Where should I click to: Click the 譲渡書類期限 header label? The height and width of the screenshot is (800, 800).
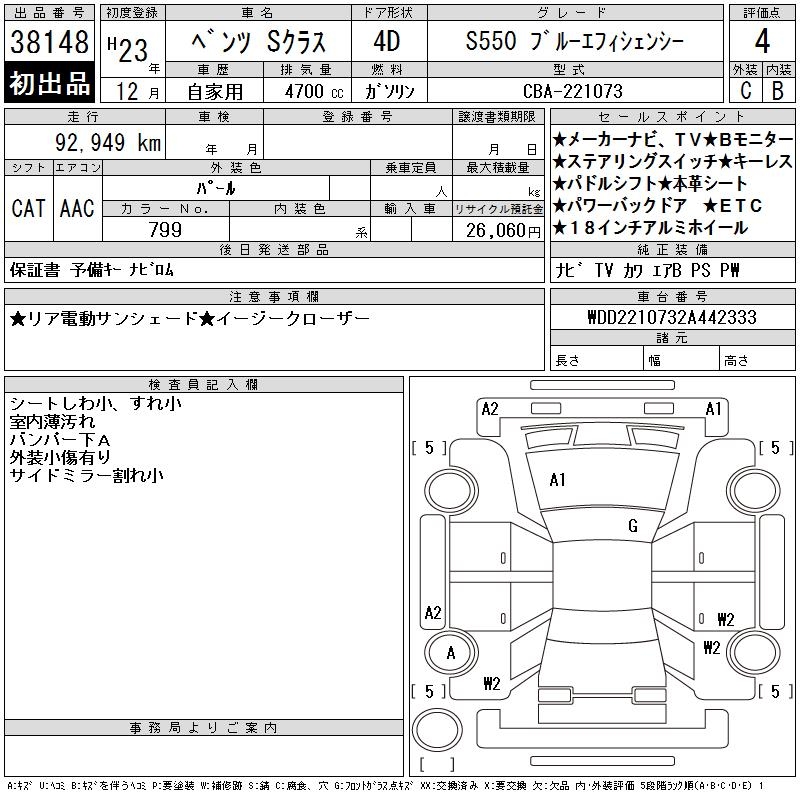(x=497, y=117)
